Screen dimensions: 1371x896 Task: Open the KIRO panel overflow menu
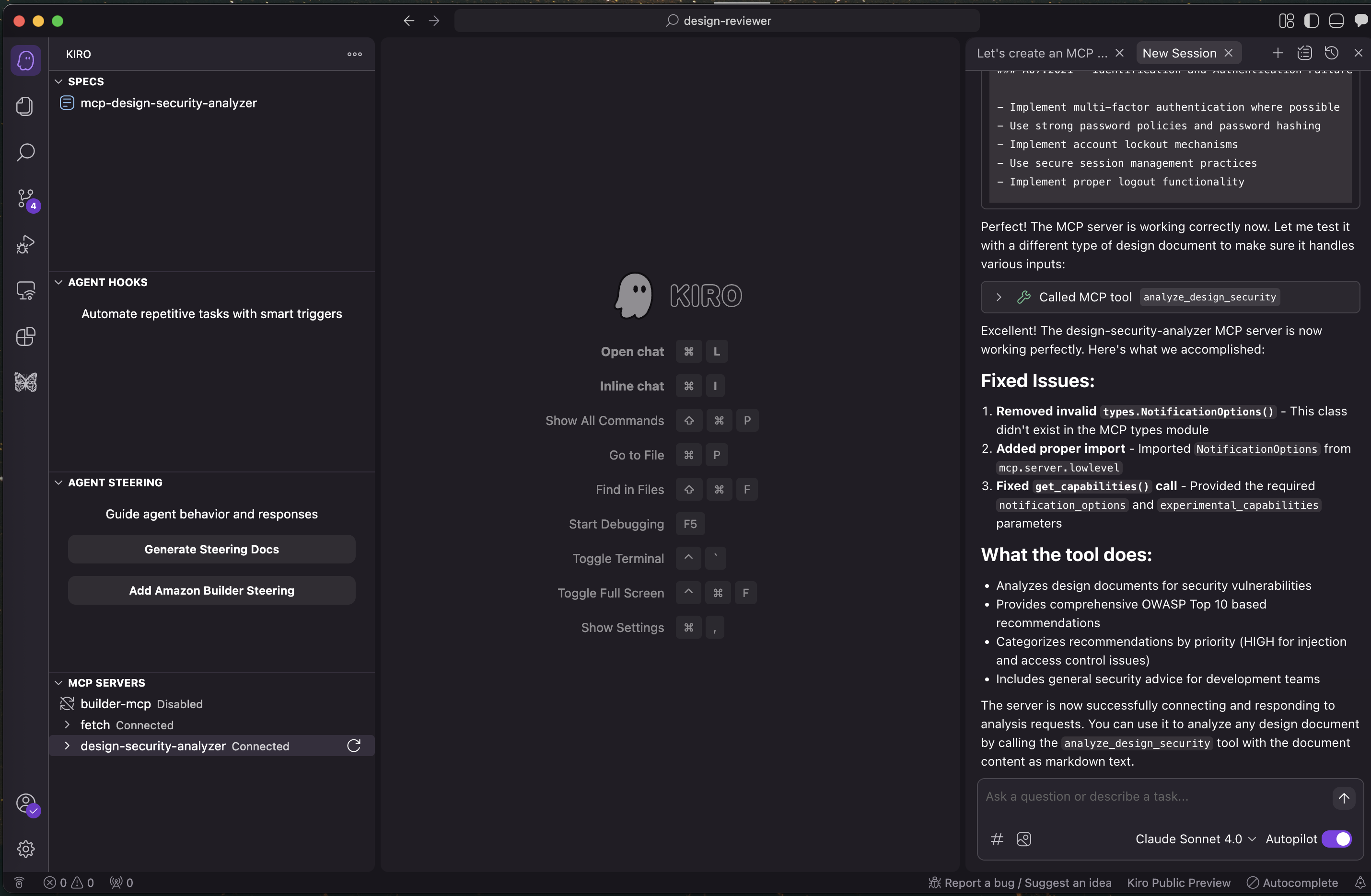354,54
